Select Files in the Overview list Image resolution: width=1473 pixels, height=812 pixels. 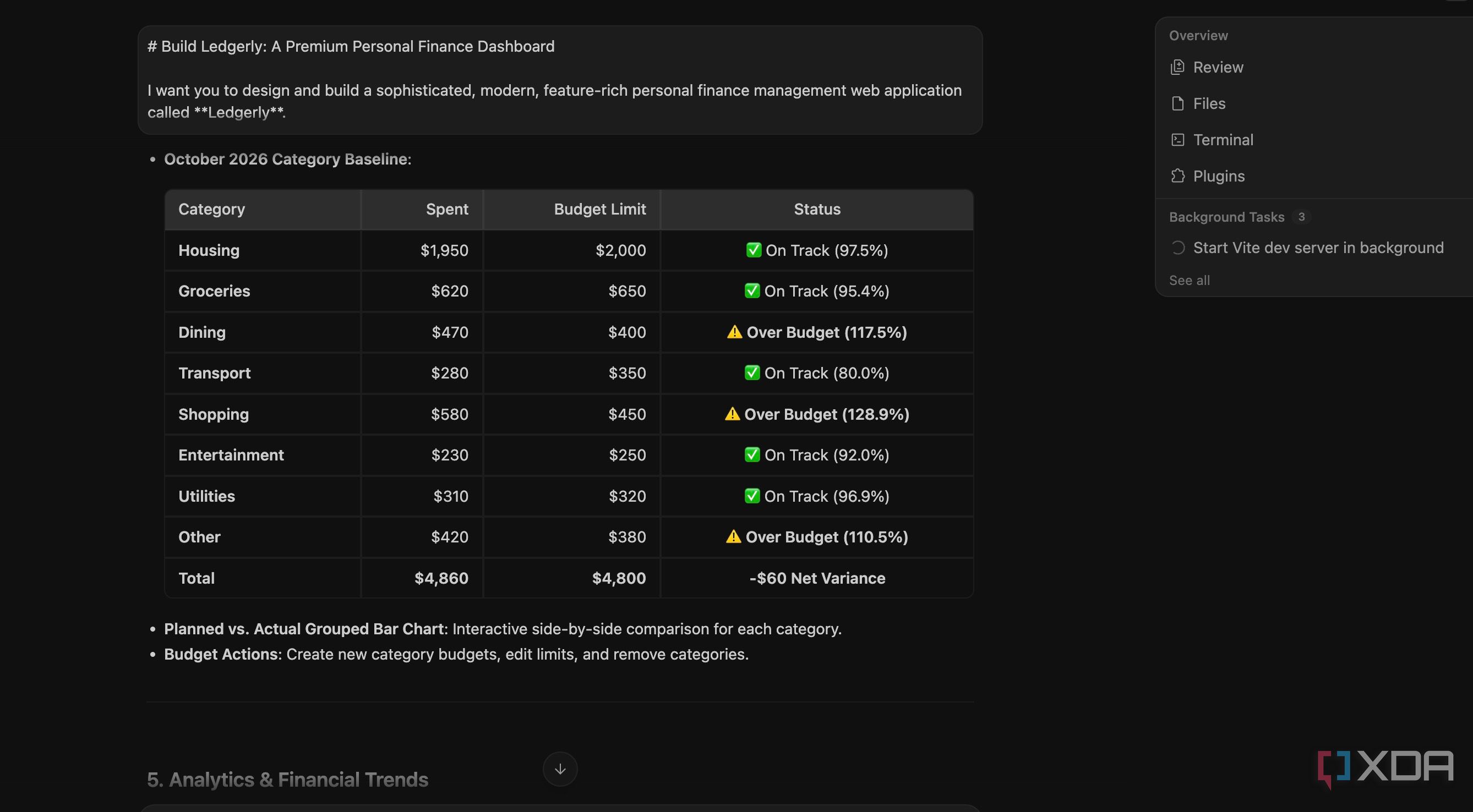click(1209, 103)
